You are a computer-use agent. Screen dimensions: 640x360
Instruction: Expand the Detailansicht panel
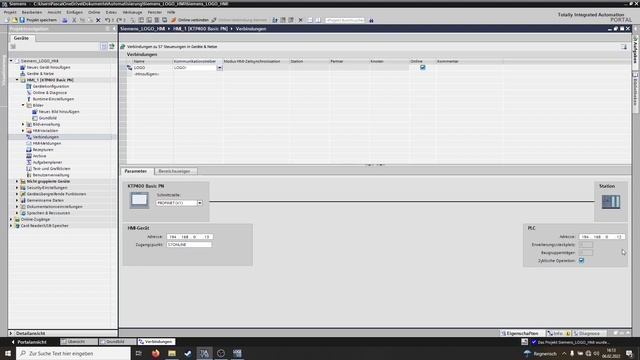(11, 333)
